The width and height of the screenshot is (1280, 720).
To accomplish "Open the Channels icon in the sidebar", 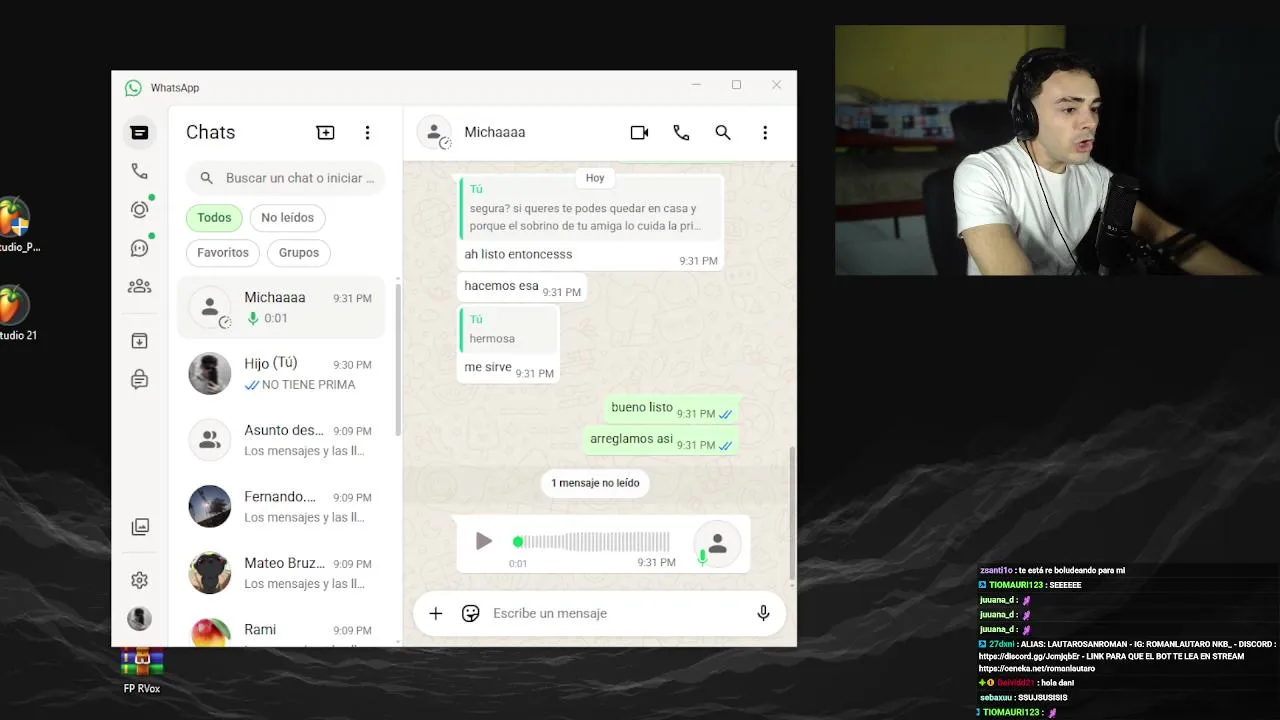I will click(139, 248).
